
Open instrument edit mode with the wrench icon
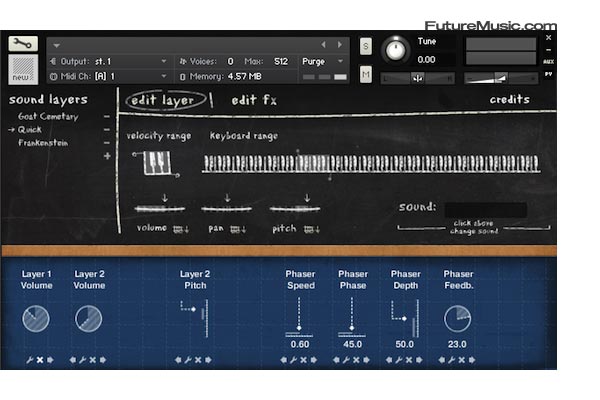pos(23,44)
